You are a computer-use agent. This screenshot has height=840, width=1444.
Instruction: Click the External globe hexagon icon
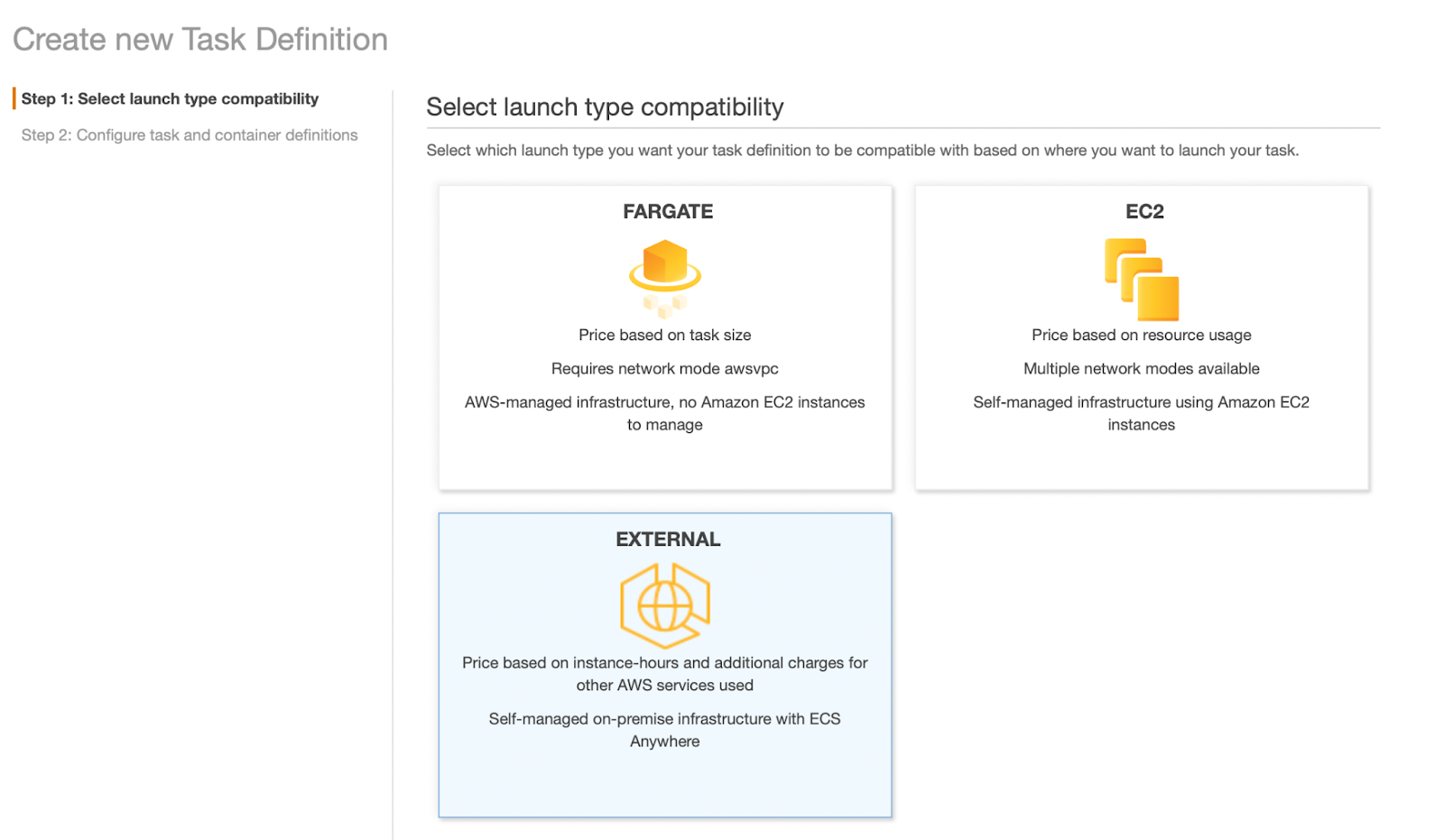point(665,605)
